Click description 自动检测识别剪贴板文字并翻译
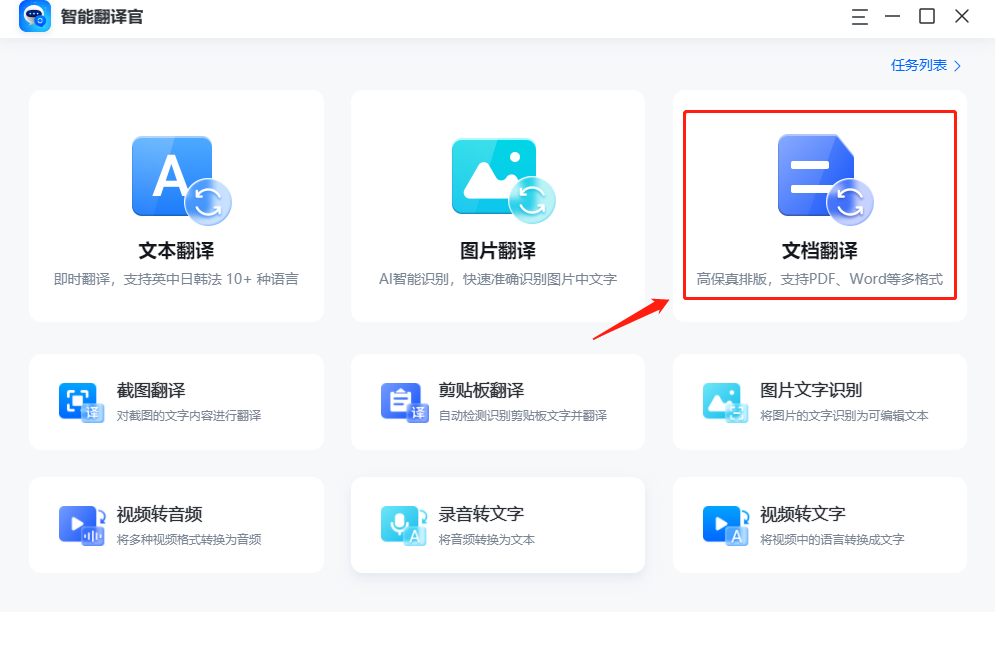Screen dimensions: 1007x657 tap(523, 416)
